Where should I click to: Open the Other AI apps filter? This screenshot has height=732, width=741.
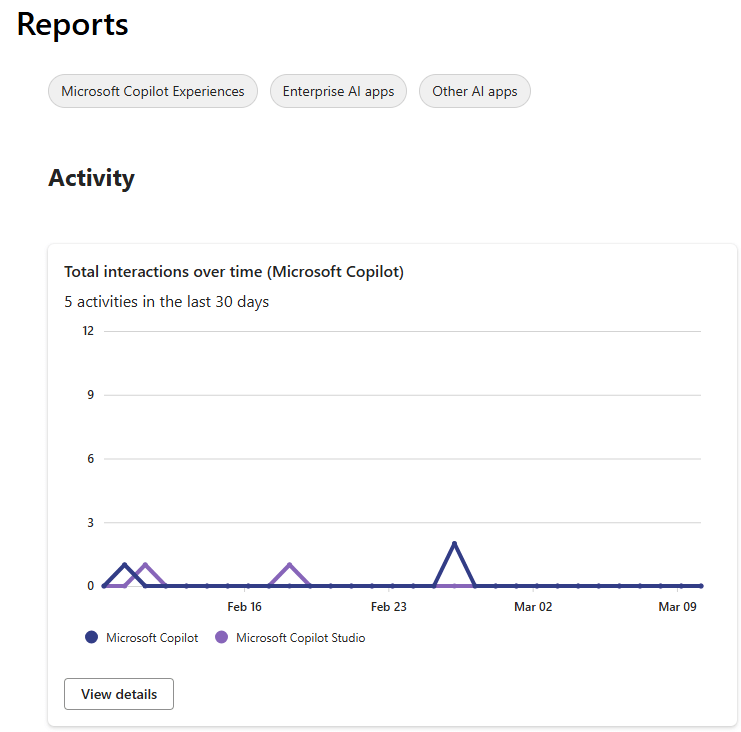click(474, 91)
